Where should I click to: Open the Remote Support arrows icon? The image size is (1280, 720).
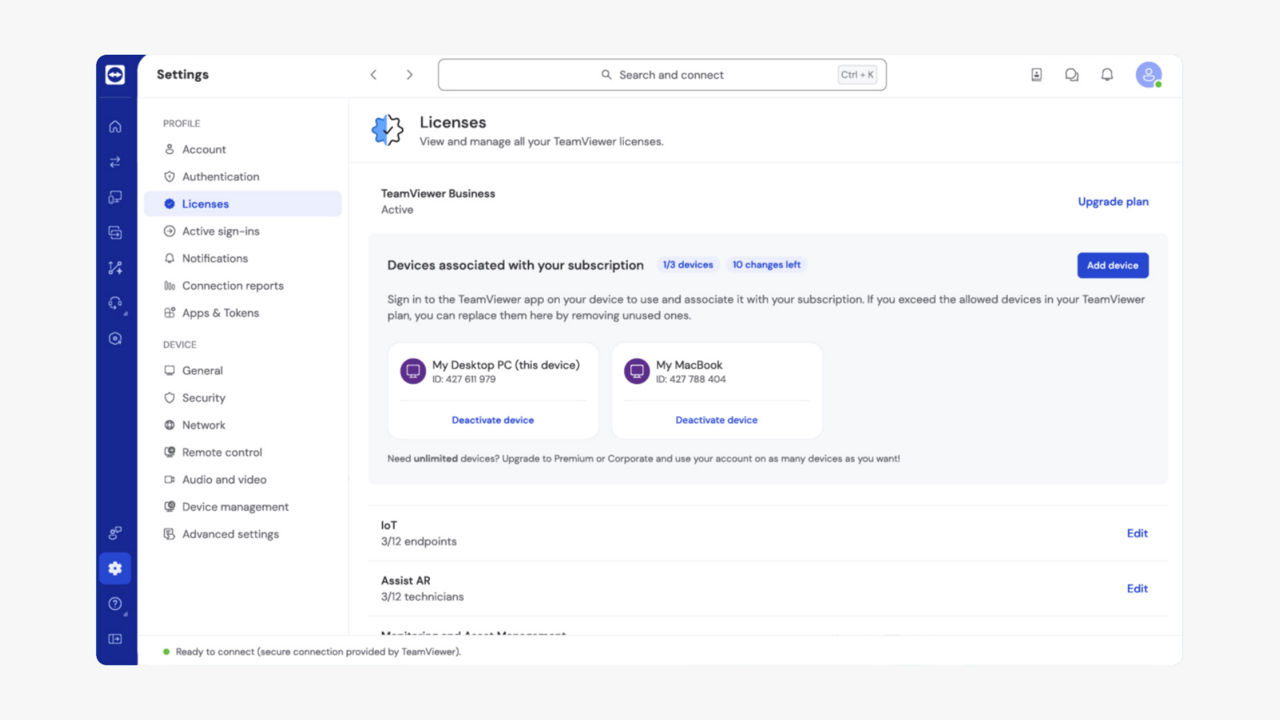115,162
